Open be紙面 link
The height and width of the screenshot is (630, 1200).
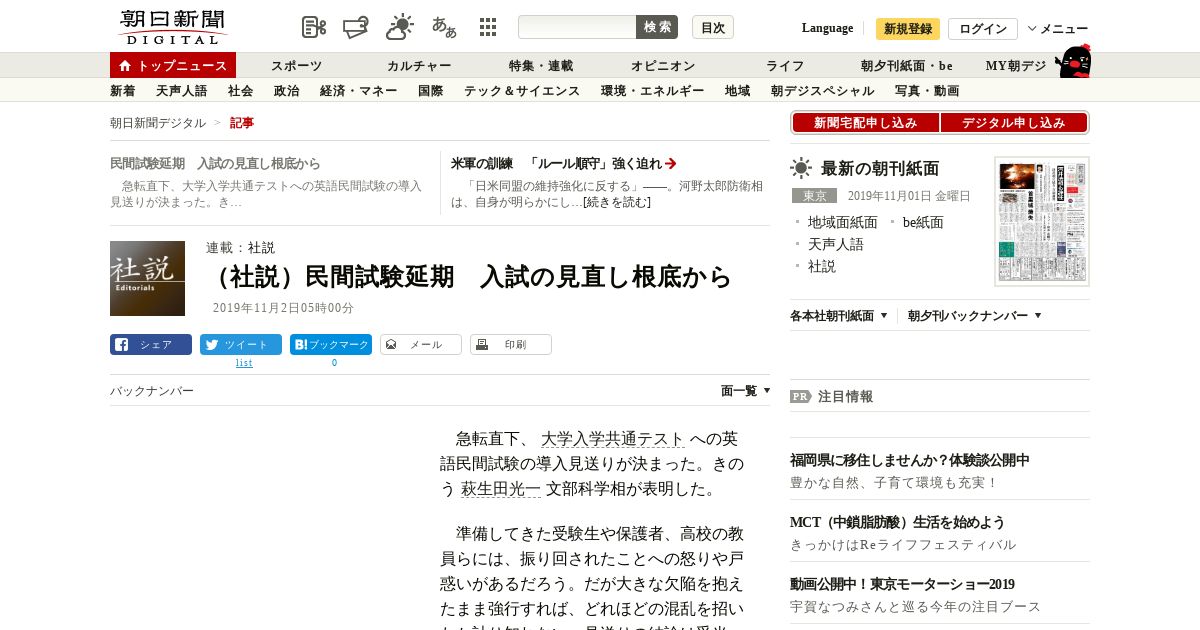[x=923, y=222]
